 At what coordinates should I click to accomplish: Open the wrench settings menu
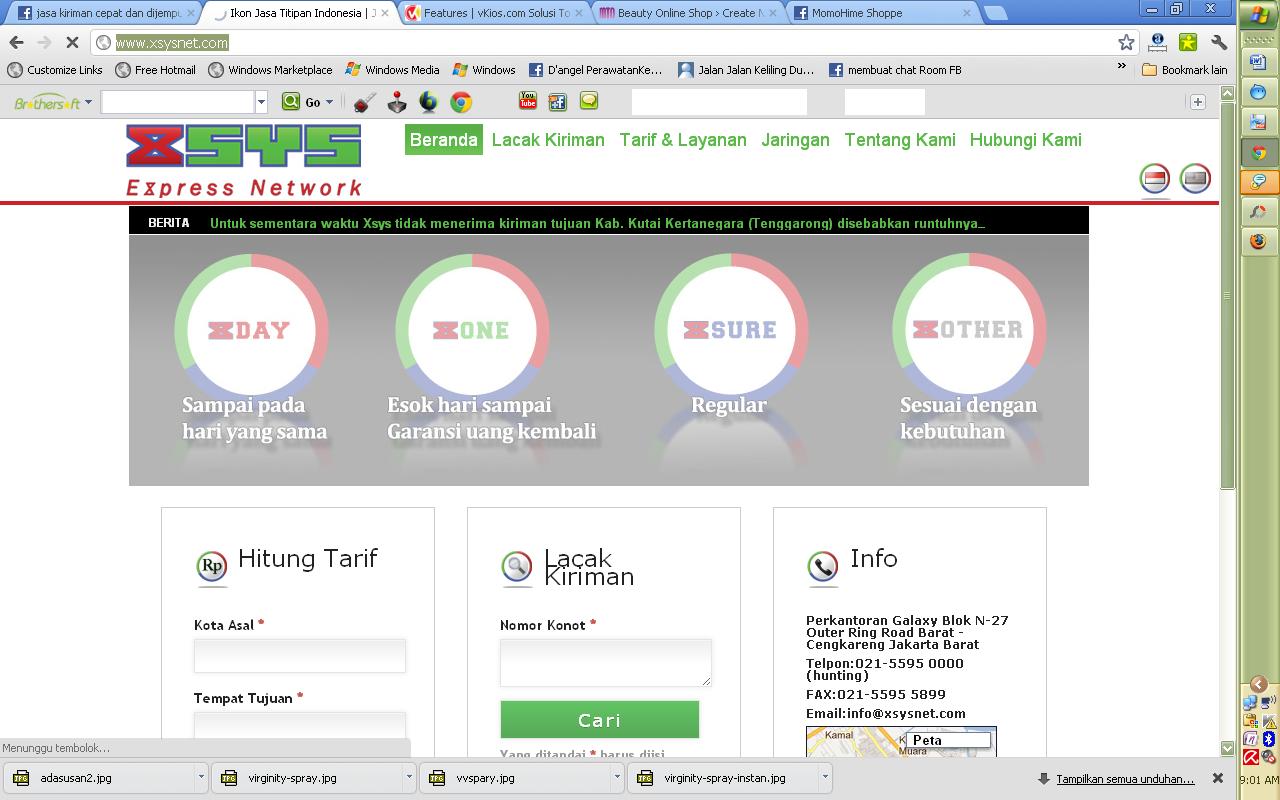click(x=1219, y=42)
